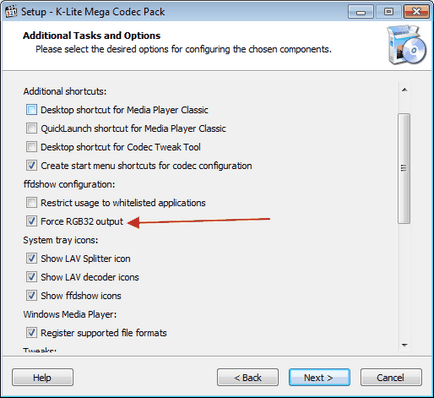Click the options list scrollbar thumb

click(x=404, y=168)
